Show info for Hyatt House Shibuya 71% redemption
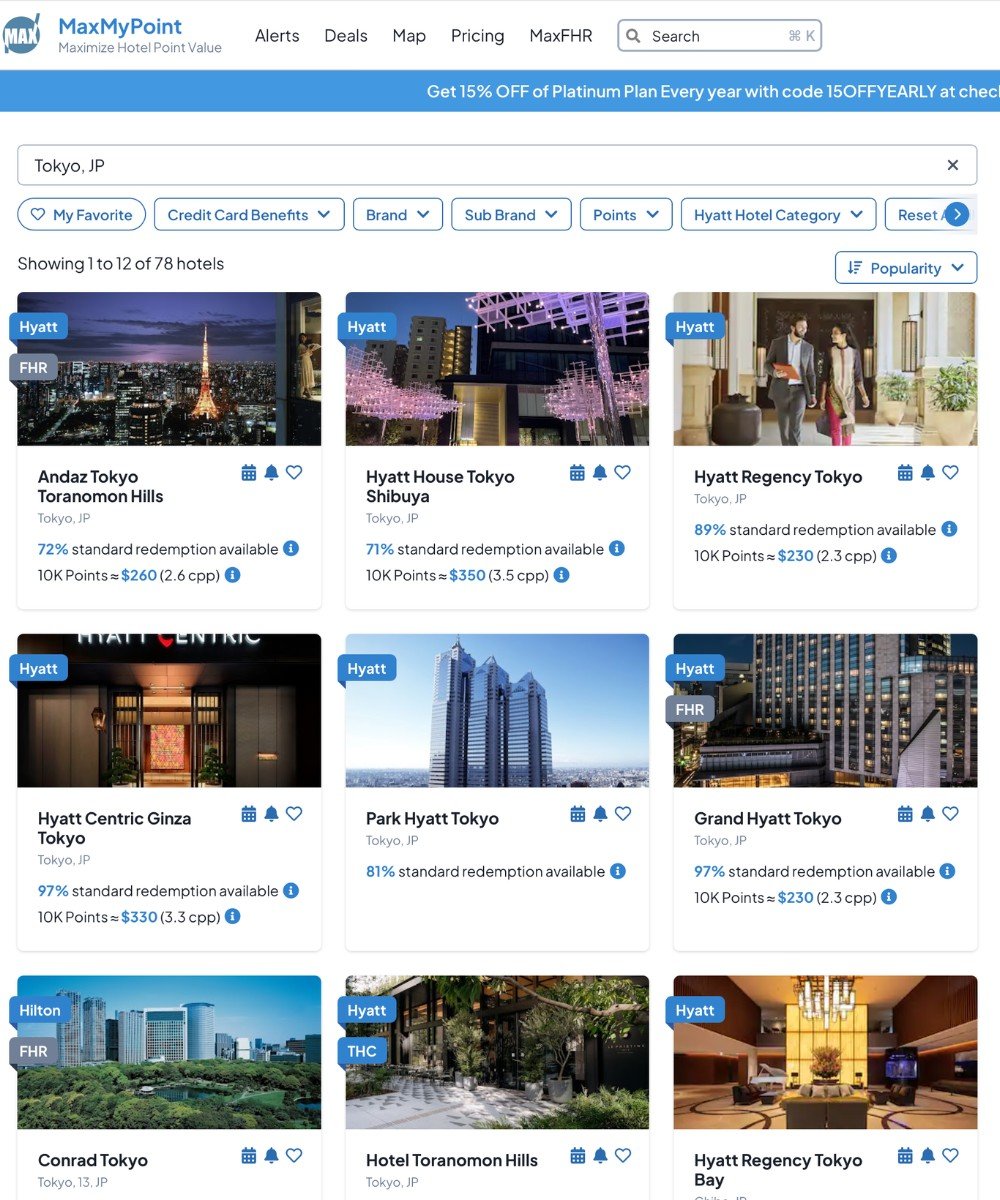 617,548
